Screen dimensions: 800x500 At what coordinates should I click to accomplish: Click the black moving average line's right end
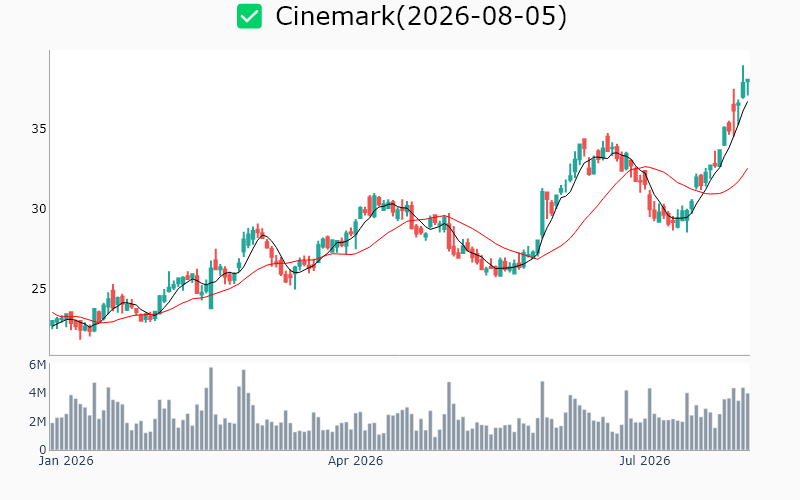[747, 103]
